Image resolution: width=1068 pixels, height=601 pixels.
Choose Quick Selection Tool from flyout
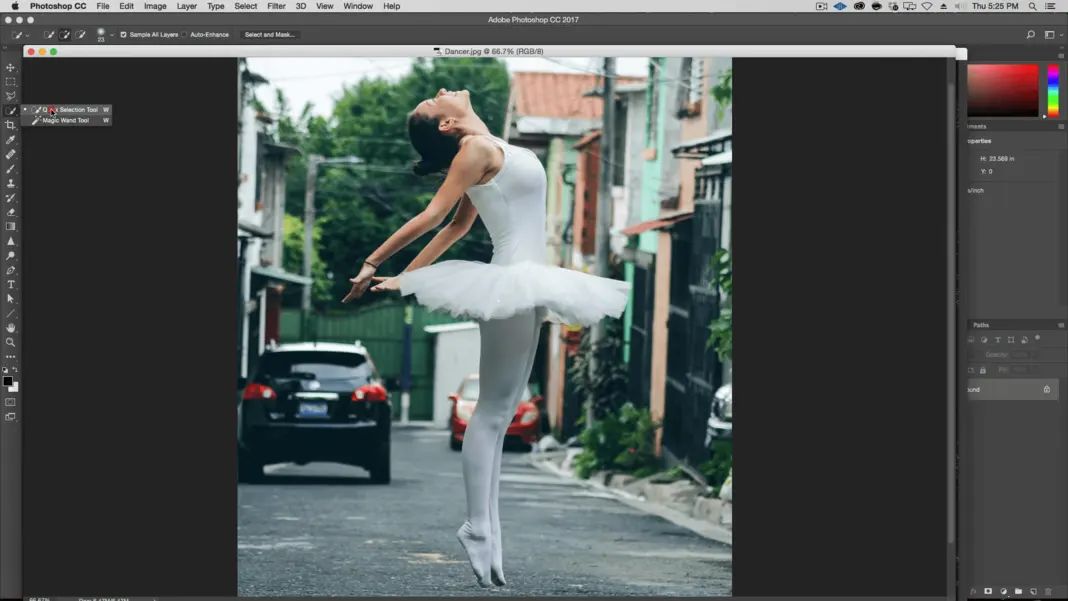coord(66,110)
